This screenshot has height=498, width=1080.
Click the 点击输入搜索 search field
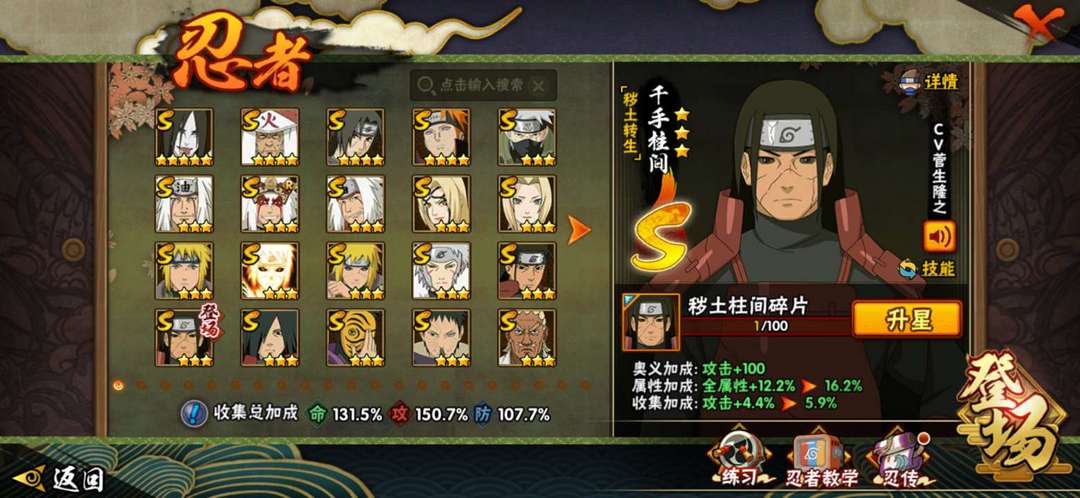(x=483, y=85)
